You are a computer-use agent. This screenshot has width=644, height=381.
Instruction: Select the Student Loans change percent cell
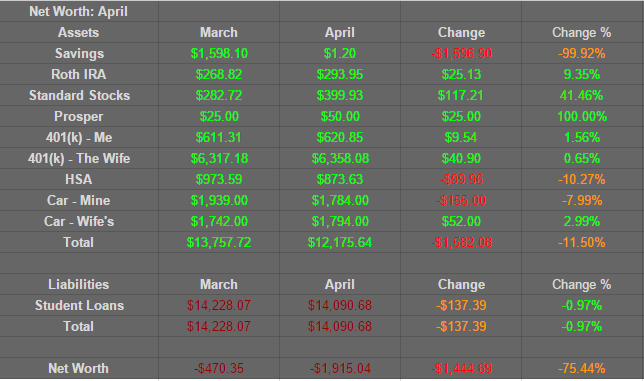[x=582, y=305]
